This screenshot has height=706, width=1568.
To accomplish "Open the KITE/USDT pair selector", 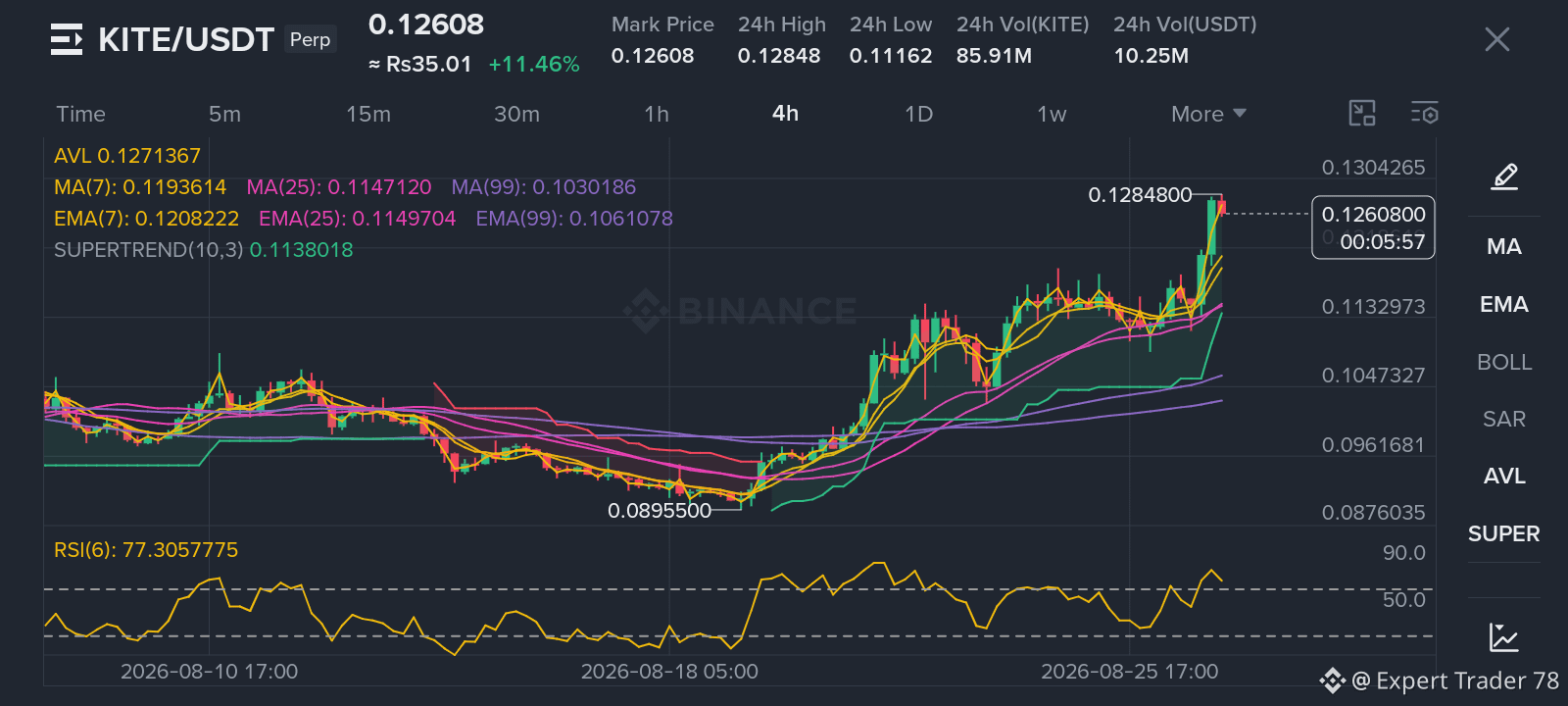I will pos(186,39).
